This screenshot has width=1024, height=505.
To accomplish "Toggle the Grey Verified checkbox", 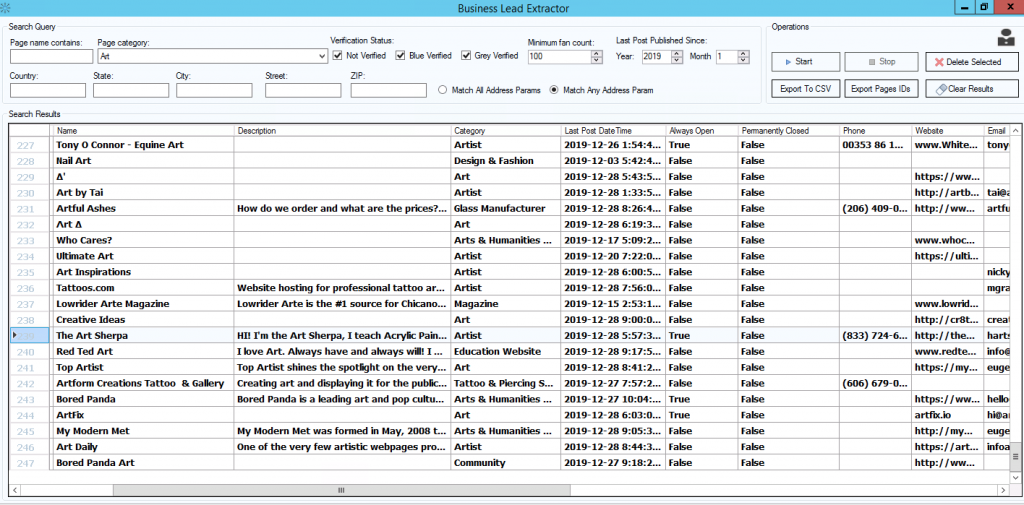I will 466,56.
